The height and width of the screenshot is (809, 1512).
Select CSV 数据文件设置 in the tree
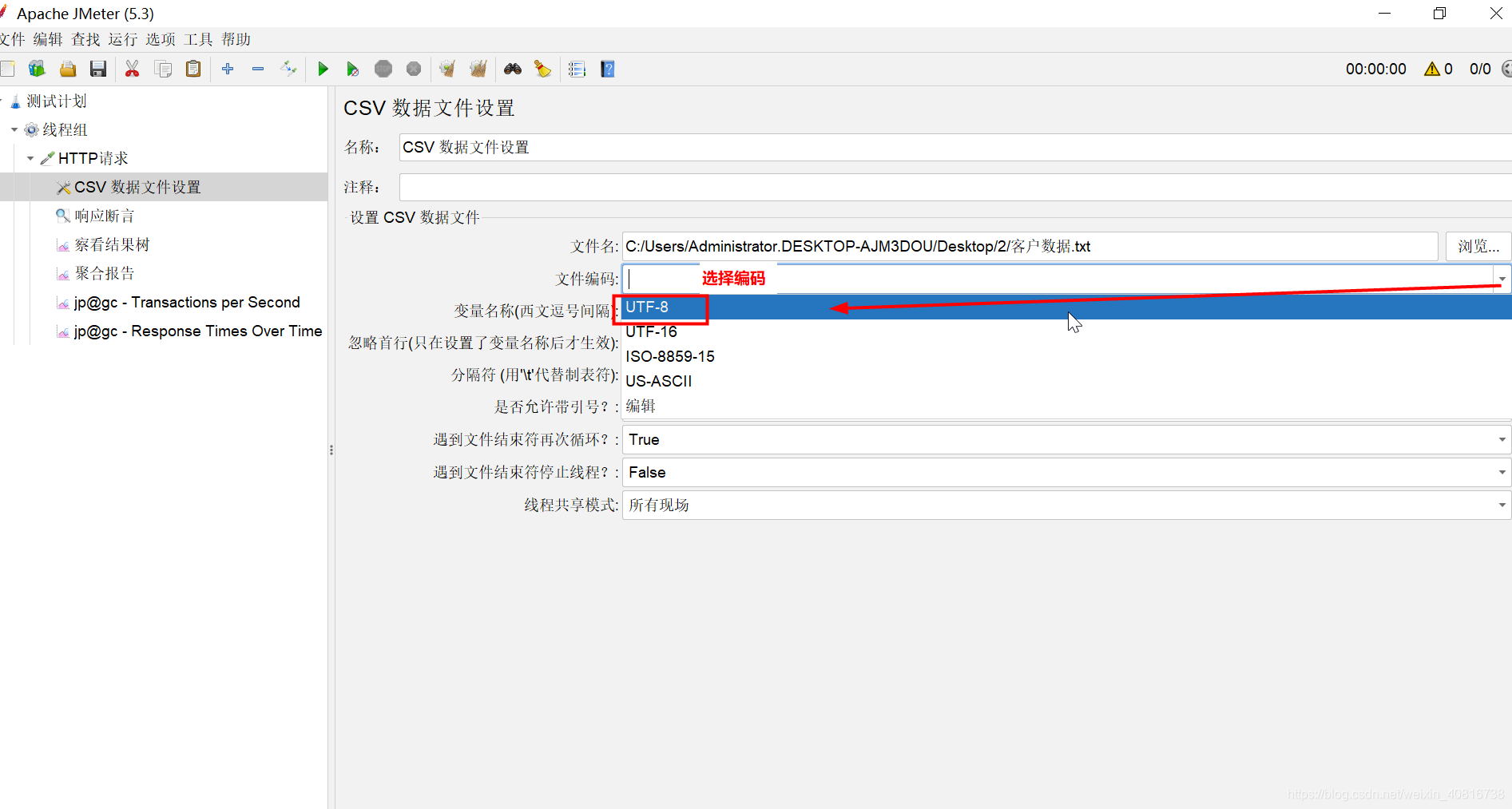tap(137, 188)
